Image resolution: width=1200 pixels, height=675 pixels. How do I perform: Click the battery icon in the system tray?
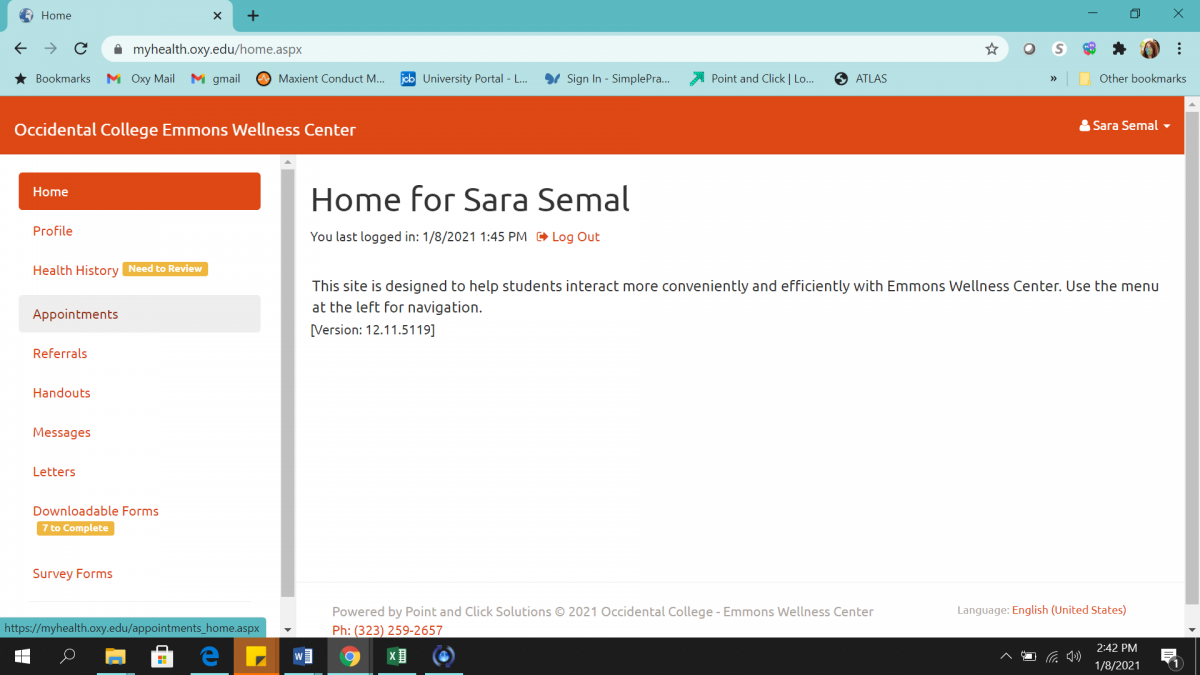1029,657
